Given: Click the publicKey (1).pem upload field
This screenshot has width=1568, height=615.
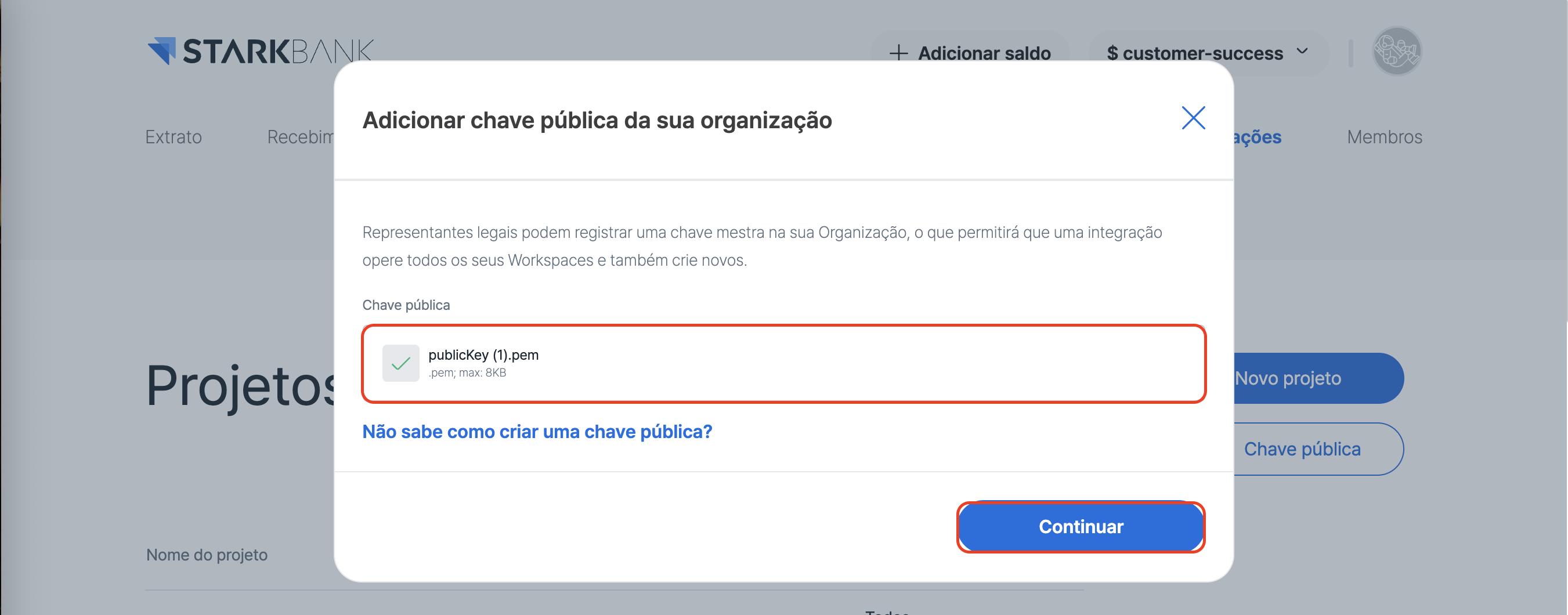Looking at the screenshot, I should click(783, 364).
